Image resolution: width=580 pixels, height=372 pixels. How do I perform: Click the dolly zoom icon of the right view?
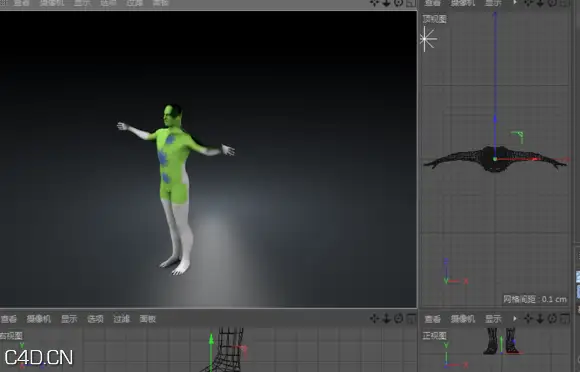[386, 318]
